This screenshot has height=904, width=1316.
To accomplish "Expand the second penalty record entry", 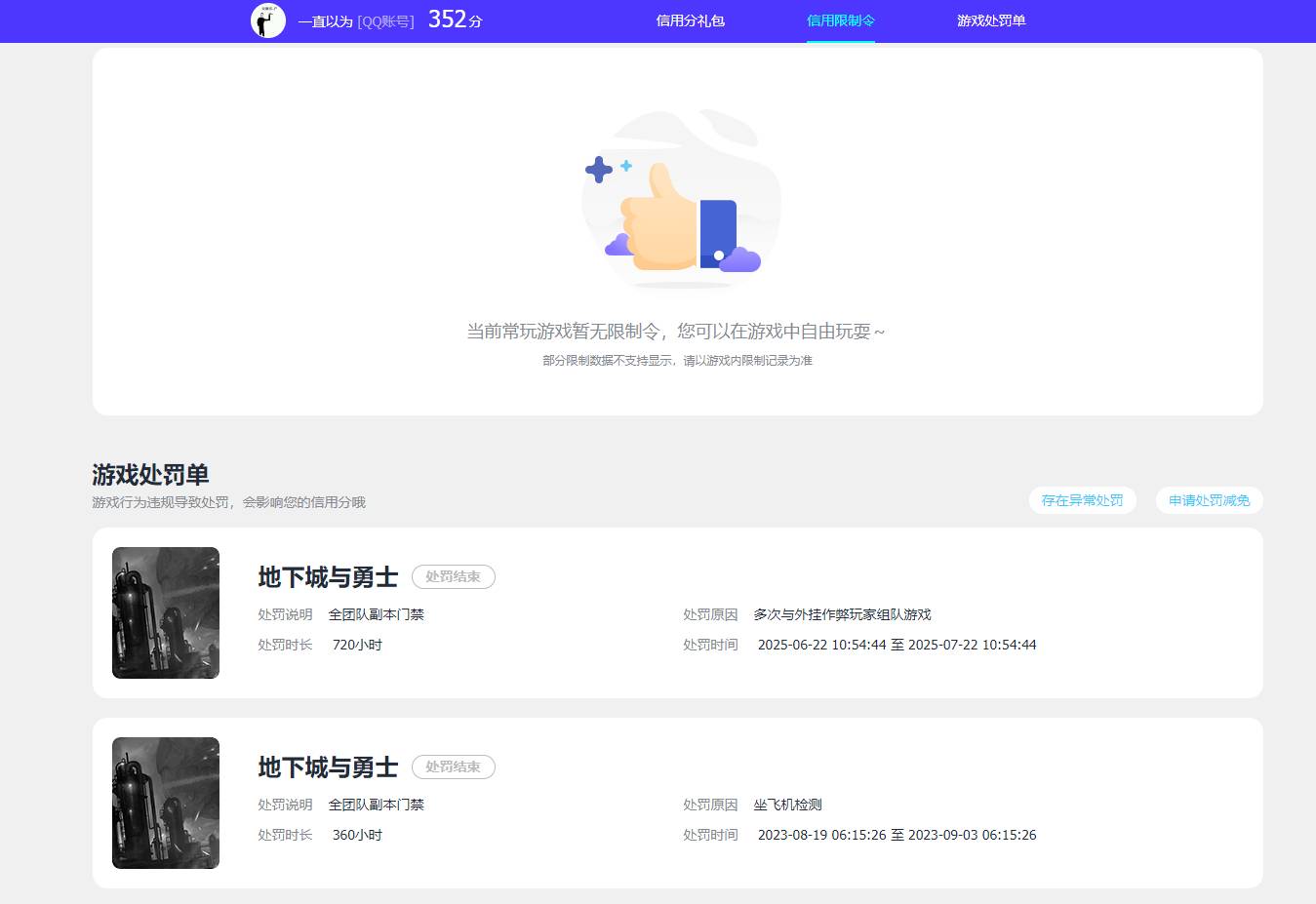I will (676, 803).
